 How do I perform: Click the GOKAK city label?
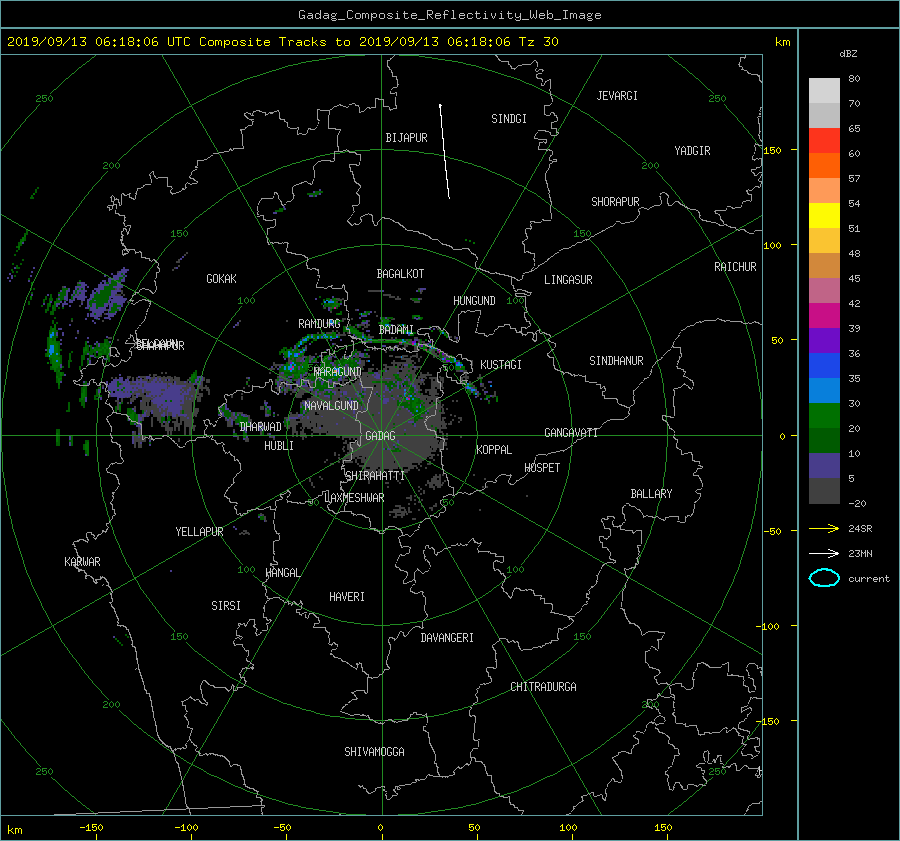pyautogui.click(x=221, y=279)
